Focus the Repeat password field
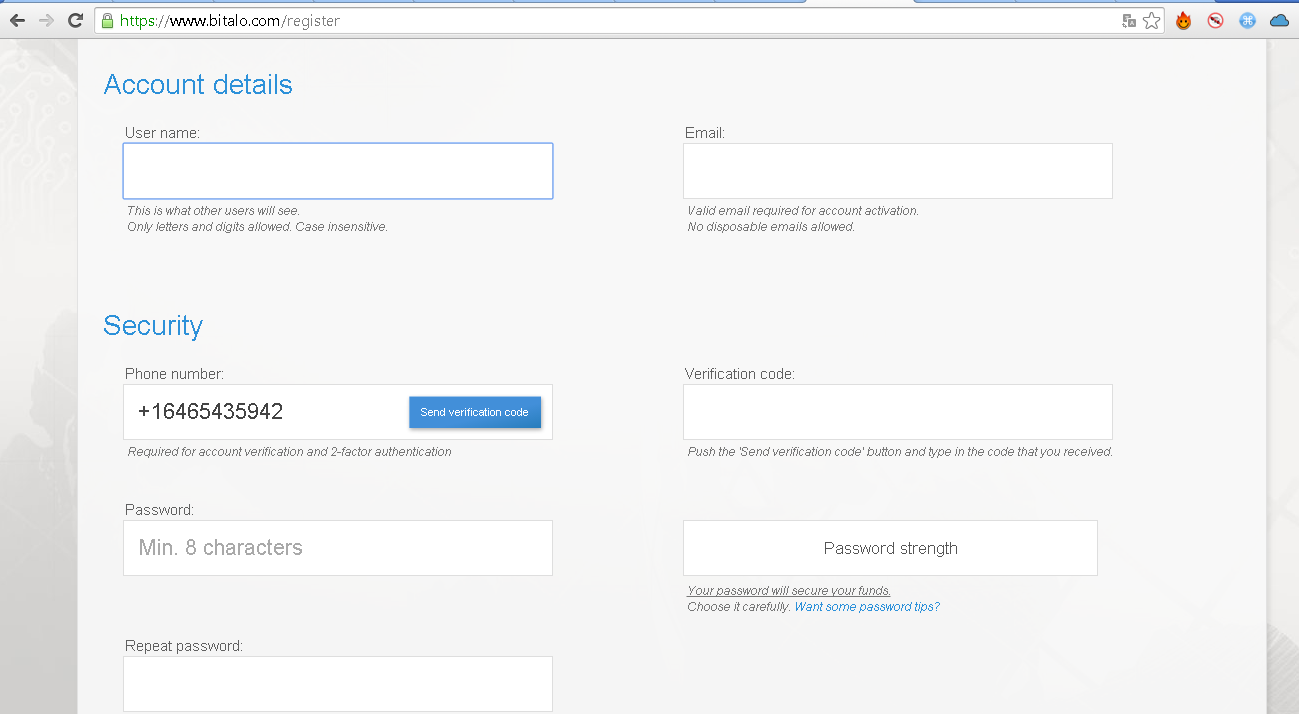 [338, 684]
